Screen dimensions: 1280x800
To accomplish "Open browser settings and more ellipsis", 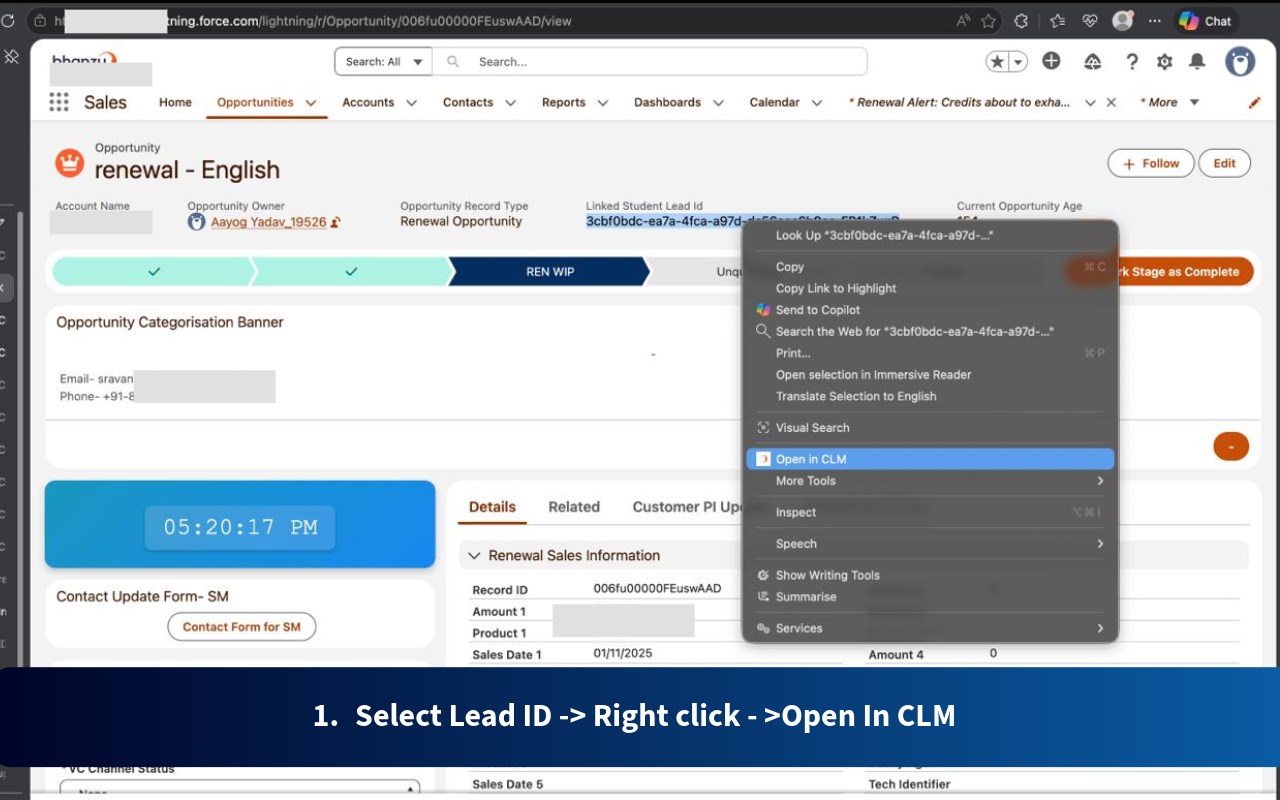I will click(1155, 20).
